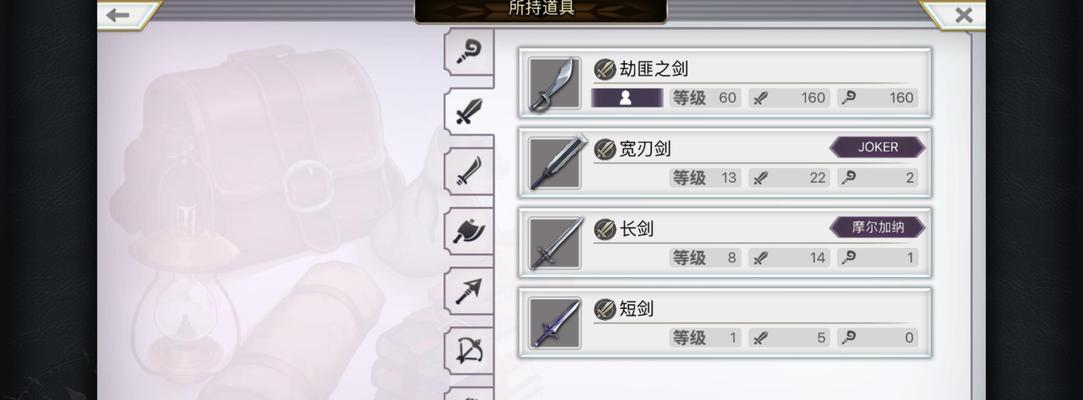This screenshot has height=400, width=1083.
Task: Click the 宽刃剑 broadsword thumbnail
Action: [555, 163]
